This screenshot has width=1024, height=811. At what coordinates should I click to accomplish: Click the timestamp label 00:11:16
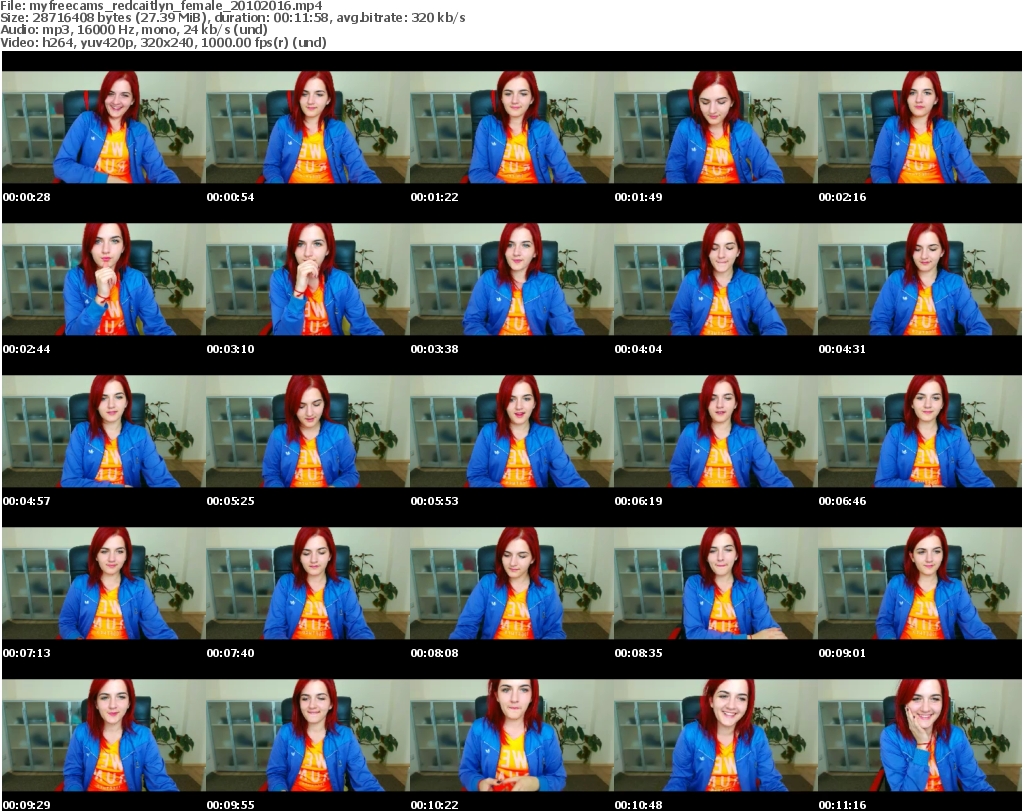(x=842, y=805)
